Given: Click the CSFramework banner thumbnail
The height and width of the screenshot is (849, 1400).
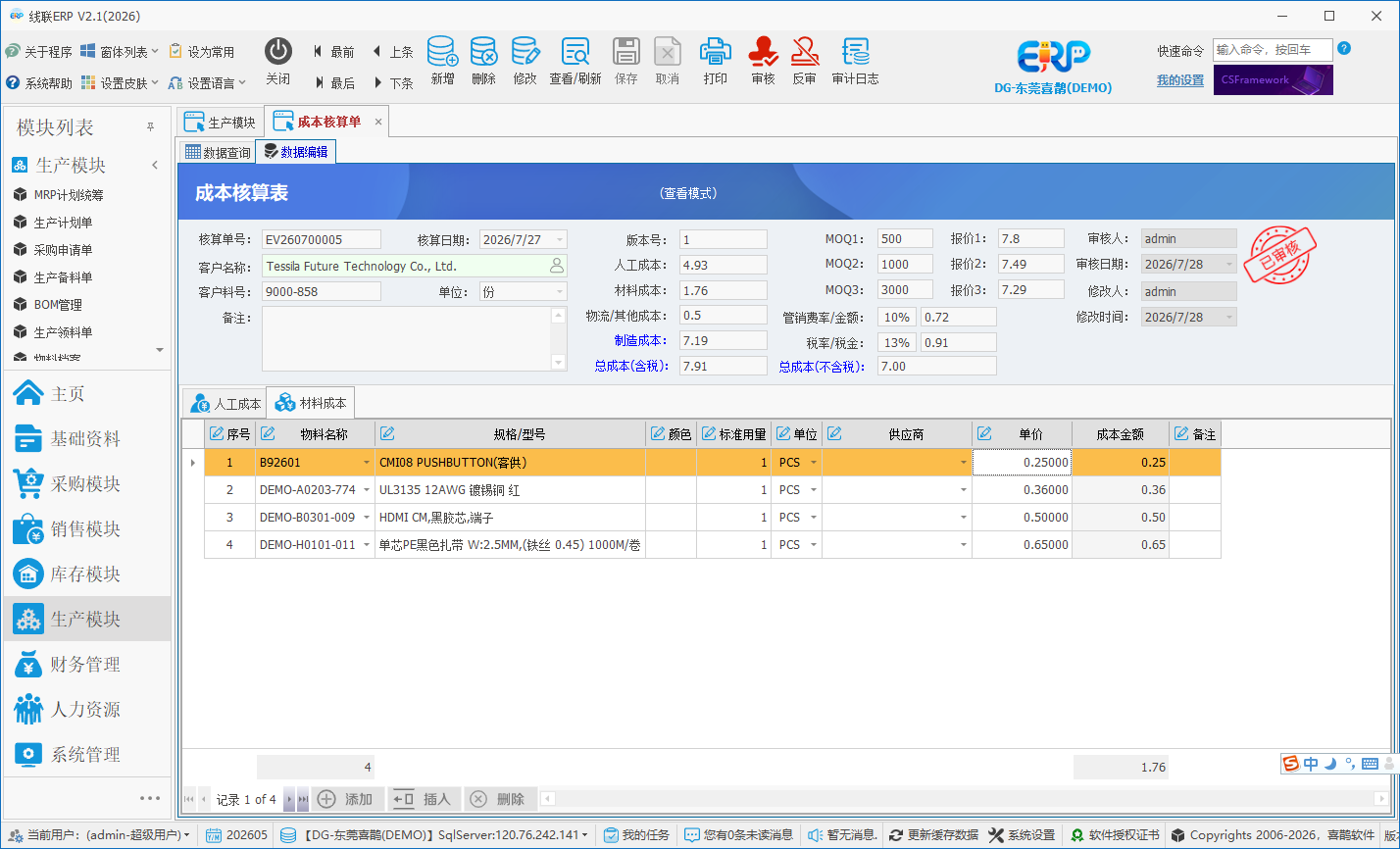Looking at the screenshot, I should [1273, 80].
